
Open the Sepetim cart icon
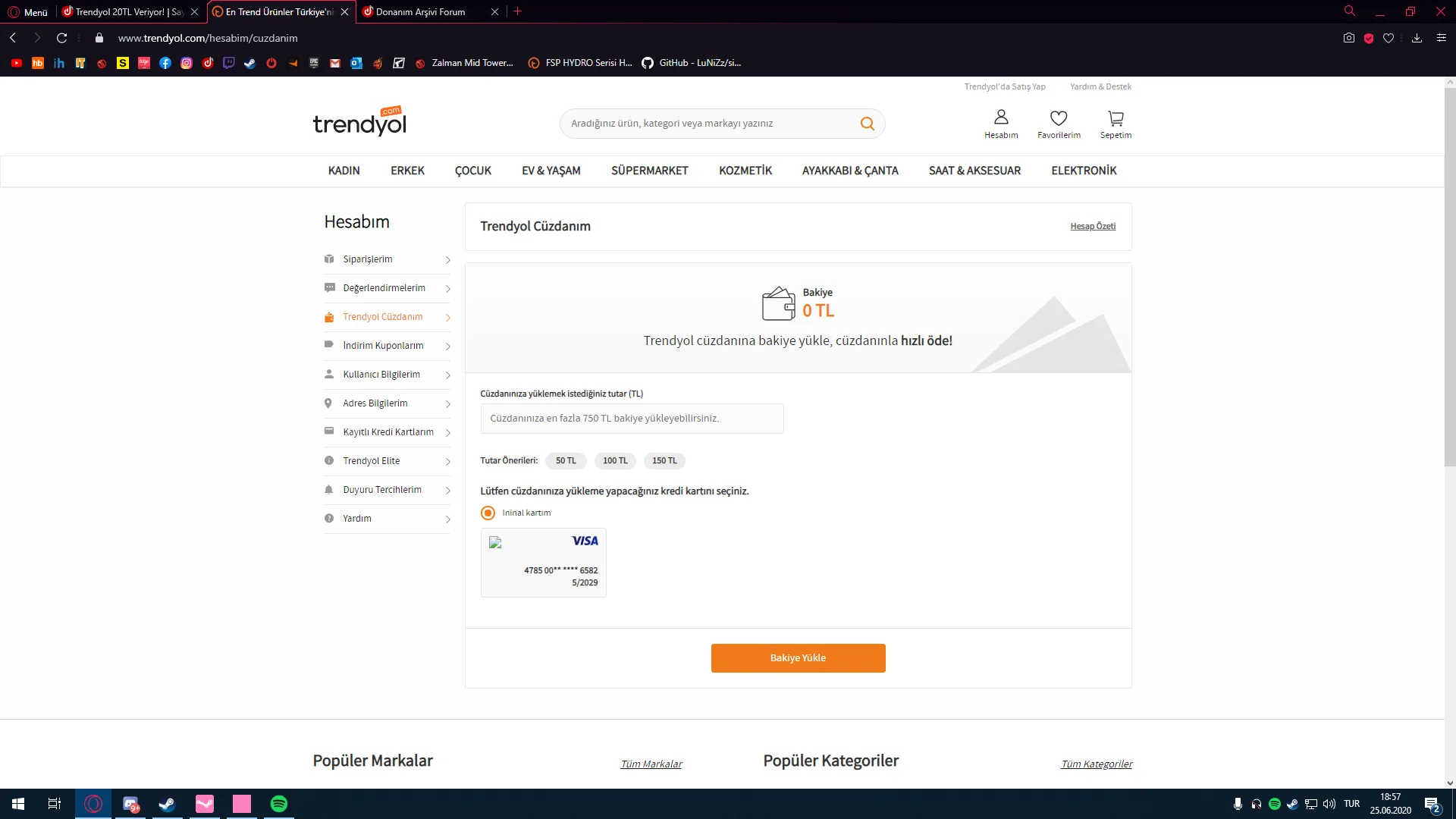coord(1116,118)
